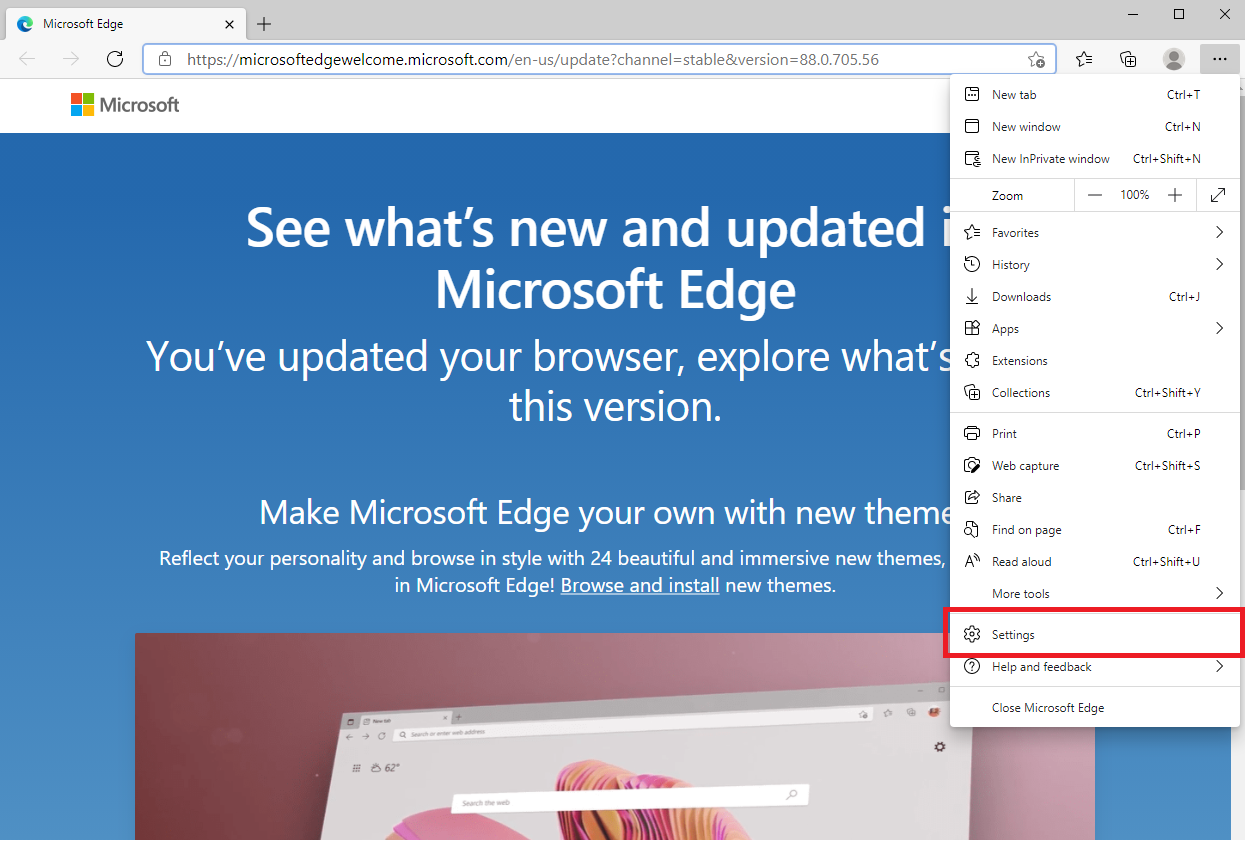Viewport: 1245px width, 841px height.
Task: Open Downloads from the menu
Action: [x=1094, y=297]
